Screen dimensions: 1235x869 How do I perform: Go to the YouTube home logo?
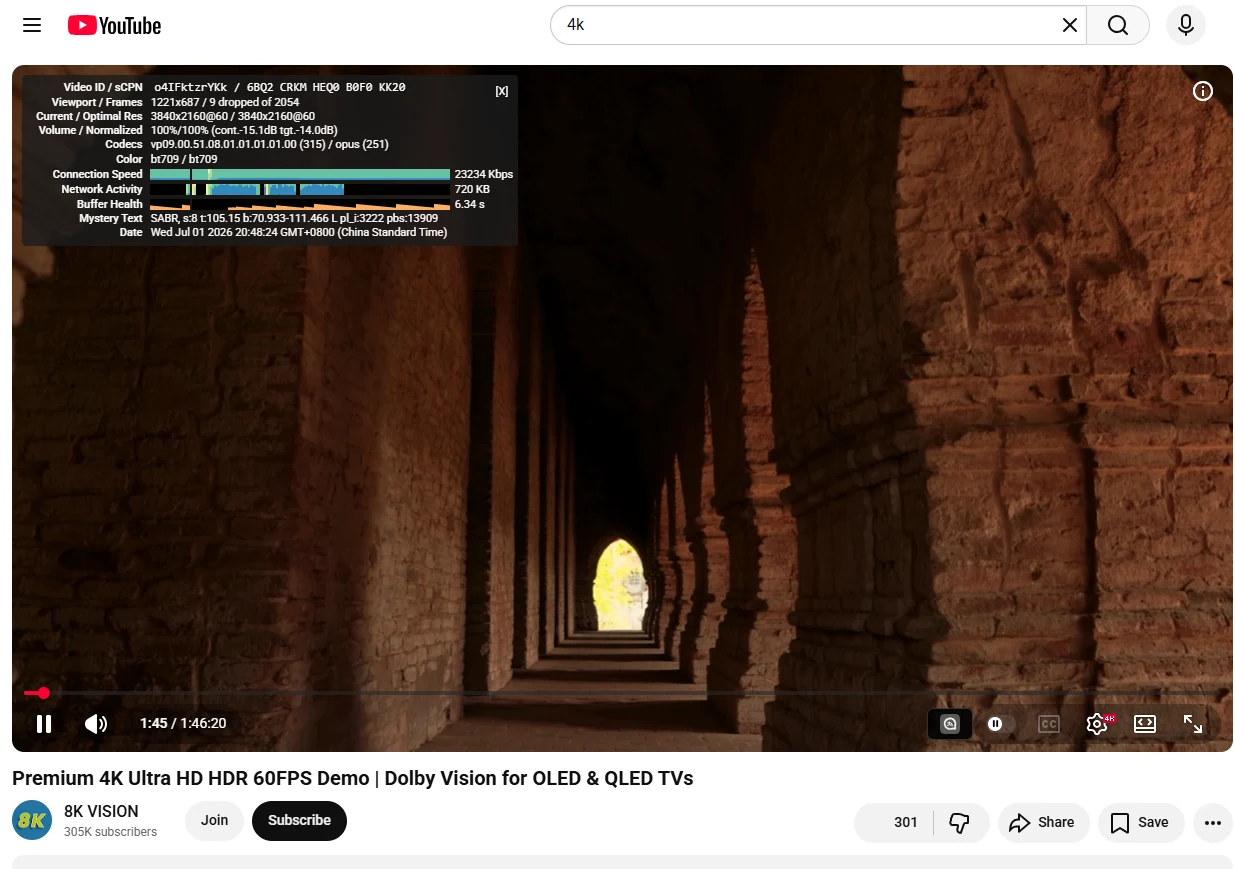click(114, 25)
